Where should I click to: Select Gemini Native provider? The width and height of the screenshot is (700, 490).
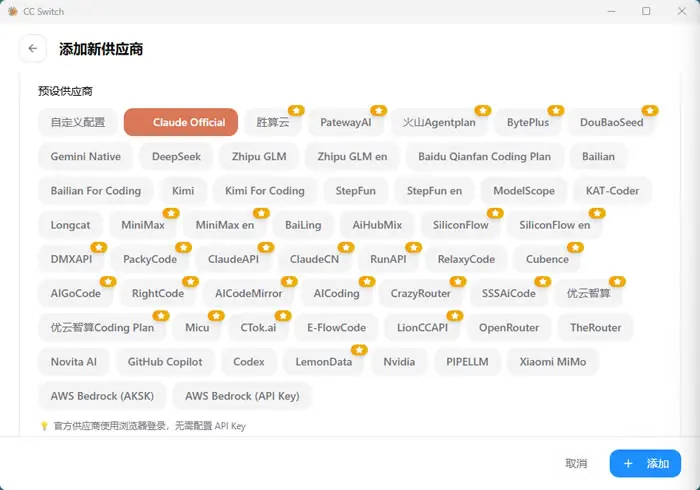click(x=85, y=157)
